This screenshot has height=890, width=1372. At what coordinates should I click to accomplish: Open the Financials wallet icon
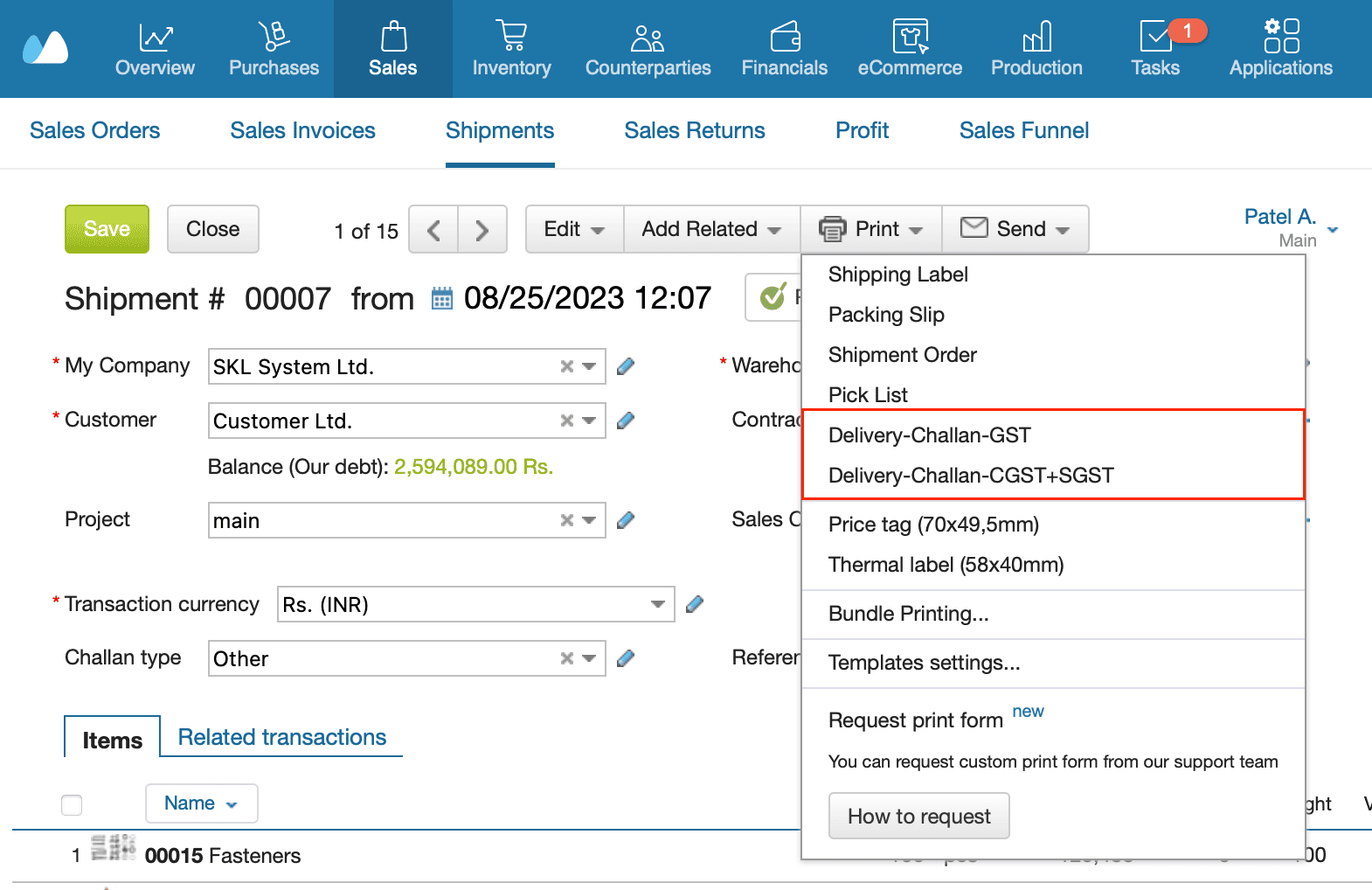click(785, 38)
